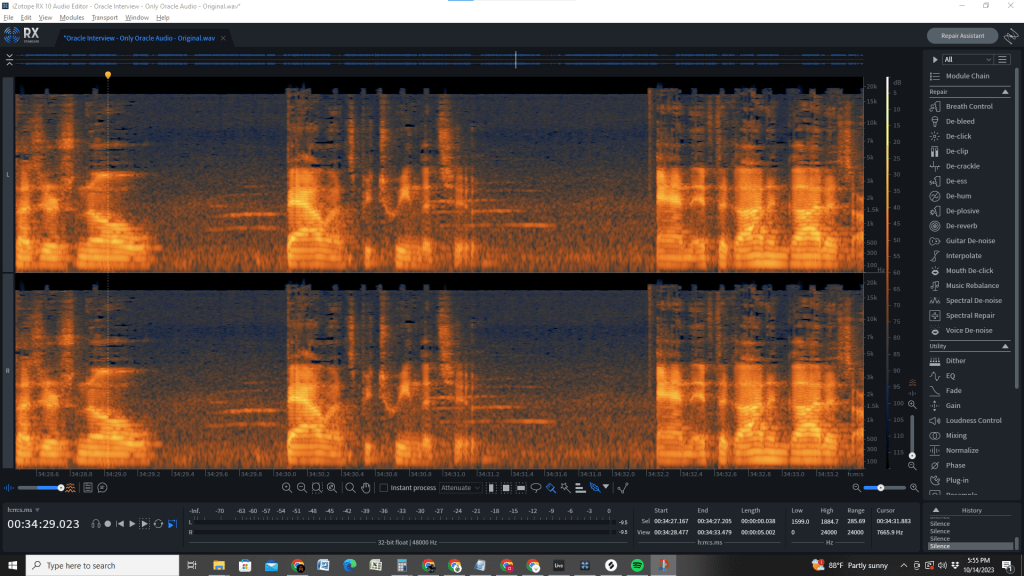Select the Loudness Control utility
Viewport: 1024px width, 576px height.
point(973,421)
